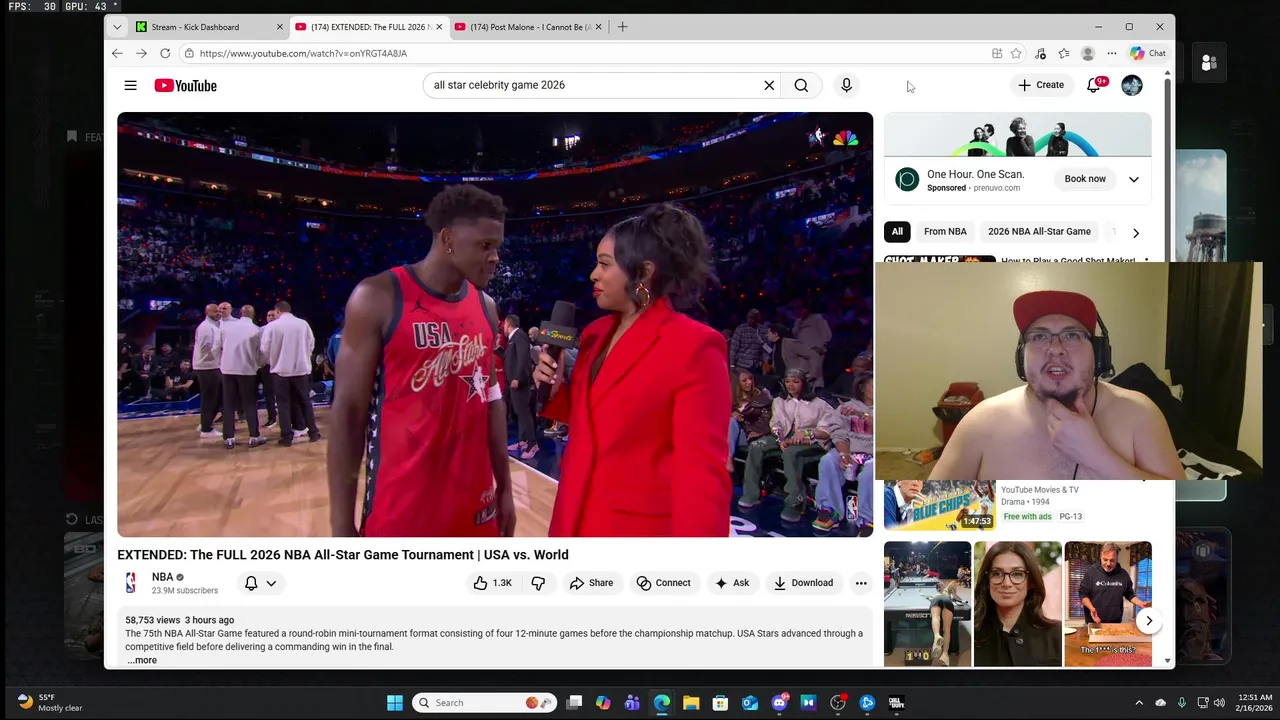The height and width of the screenshot is (720, 1280).
Task: View site information lock icon
Action: click(x=188, y=53)
